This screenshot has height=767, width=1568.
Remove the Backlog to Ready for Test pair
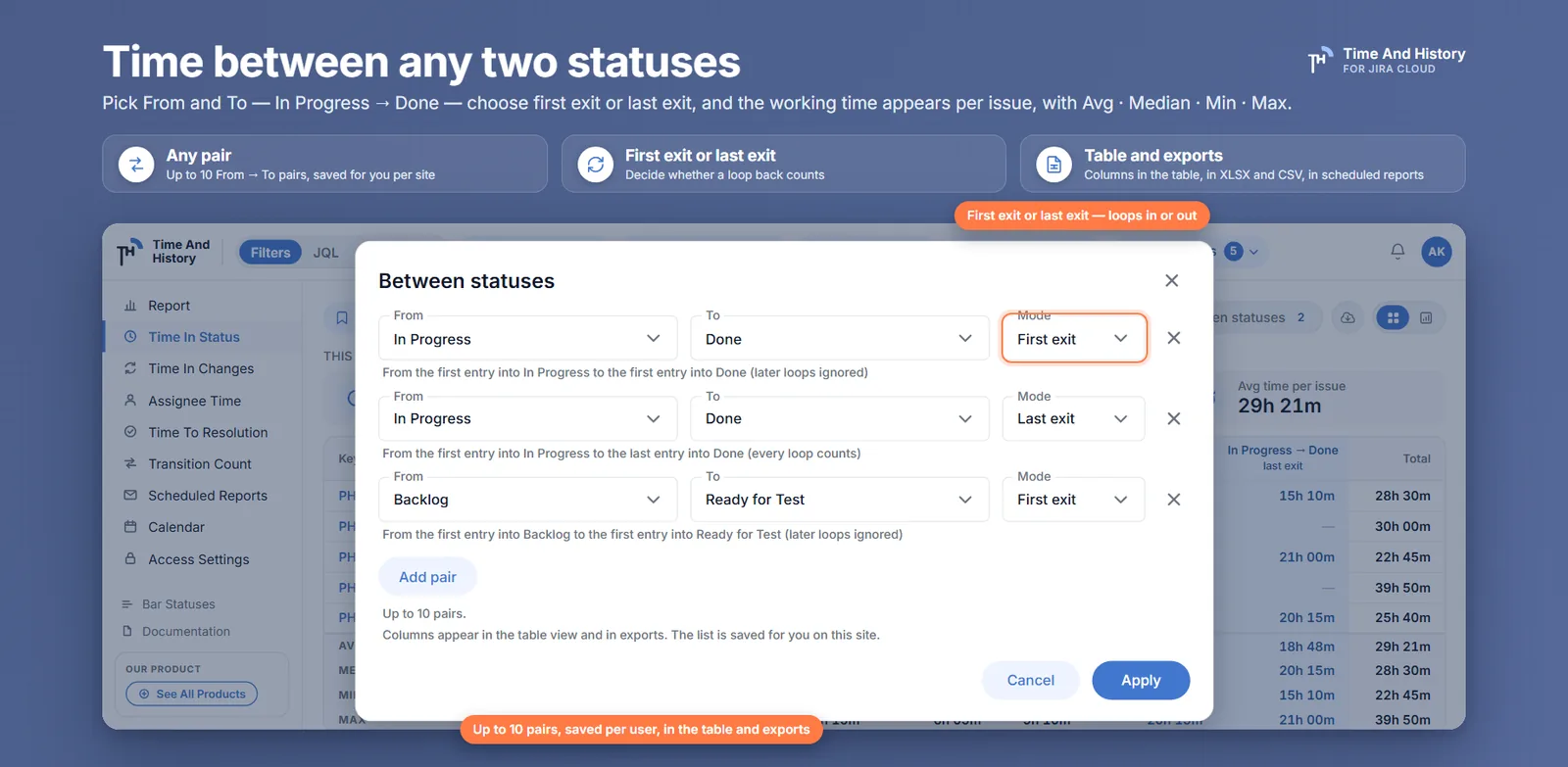click(1173, 500)
